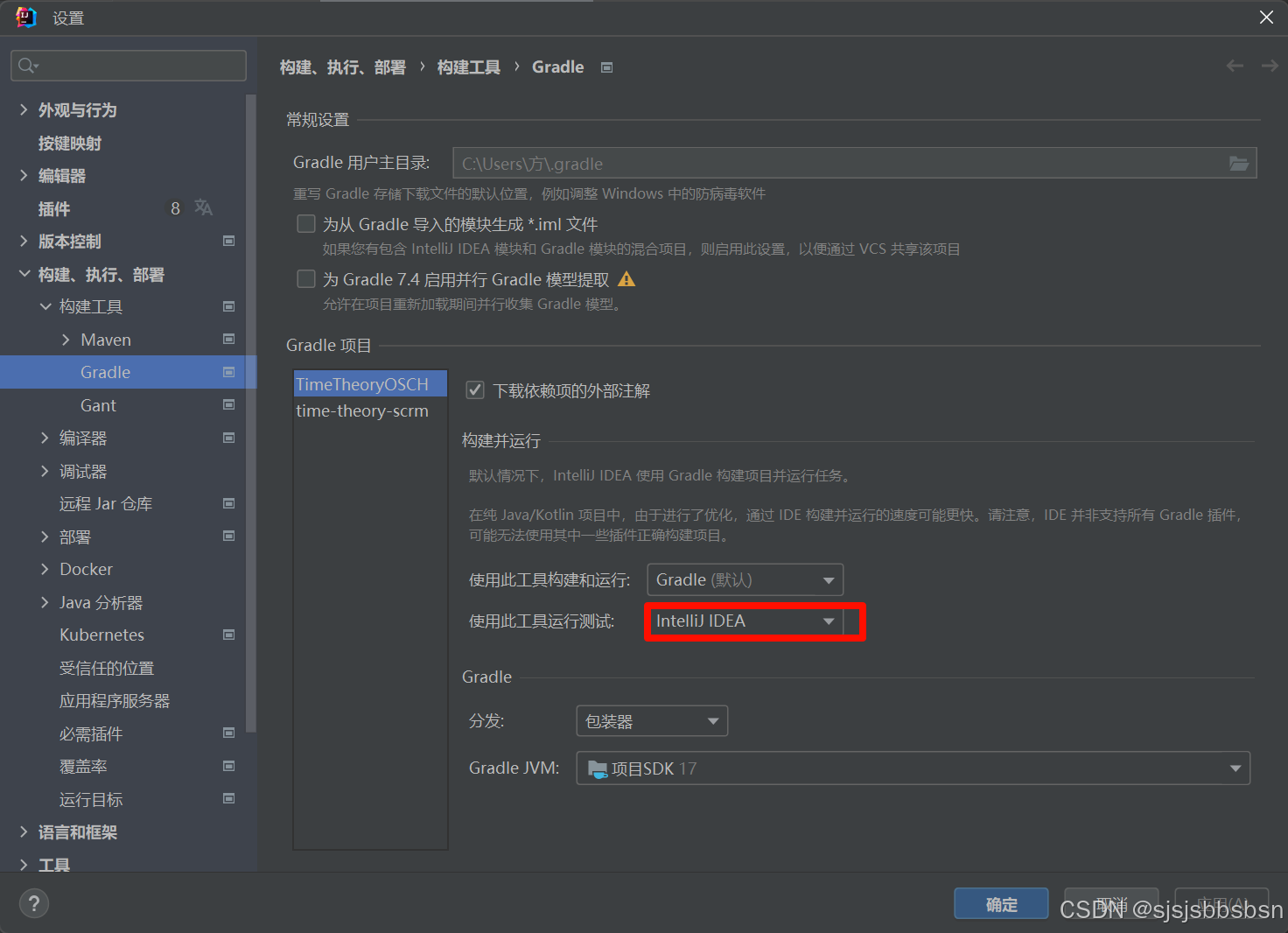Uncheck 下载依赖项的外部注解 checkbox
Image resolution: width=1288 pixels, height=933 pixels.
[x=475, y=390]
